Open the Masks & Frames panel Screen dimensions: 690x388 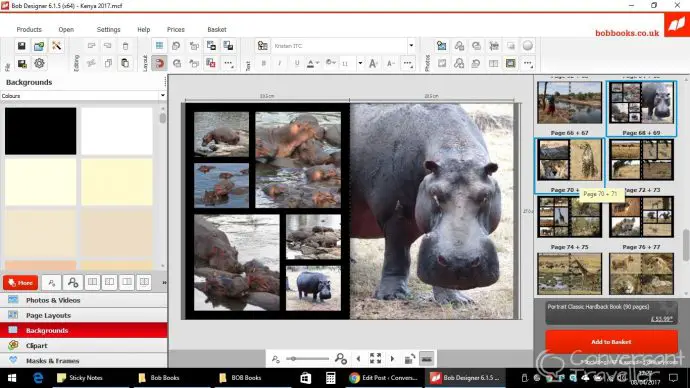(x=84, y=360)
